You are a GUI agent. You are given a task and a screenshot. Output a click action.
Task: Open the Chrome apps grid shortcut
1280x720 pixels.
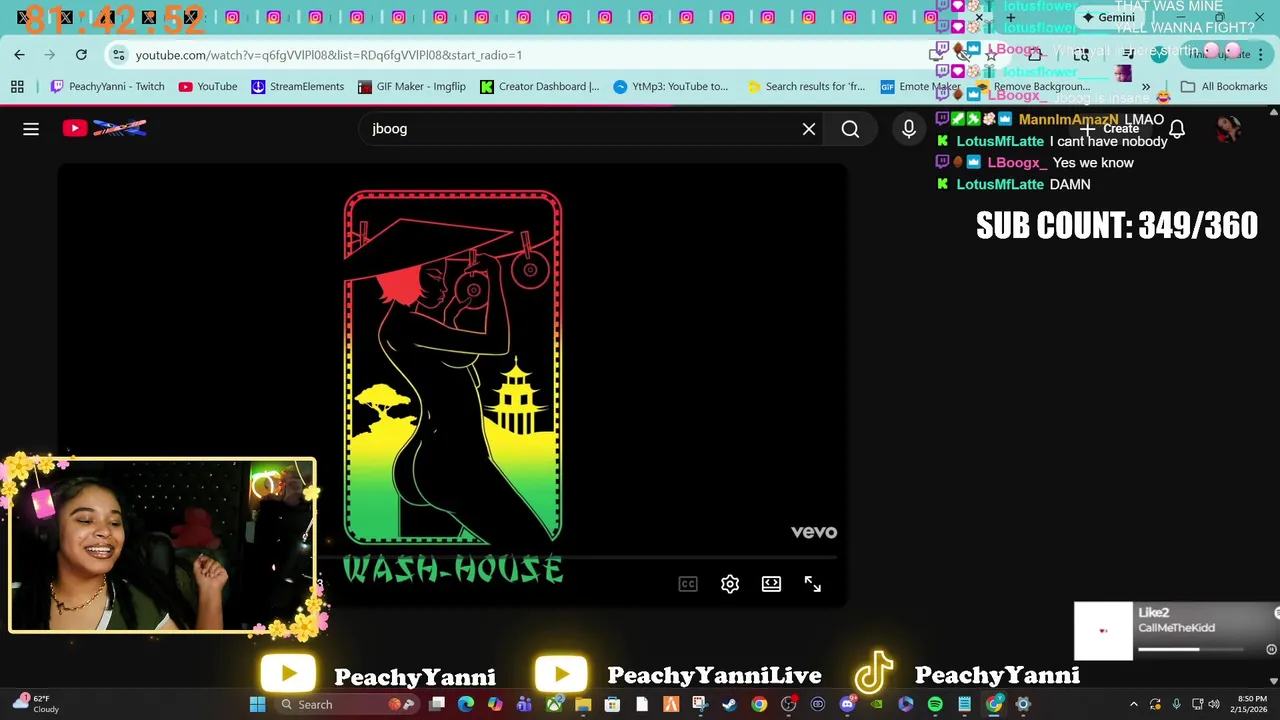(17, 87)
